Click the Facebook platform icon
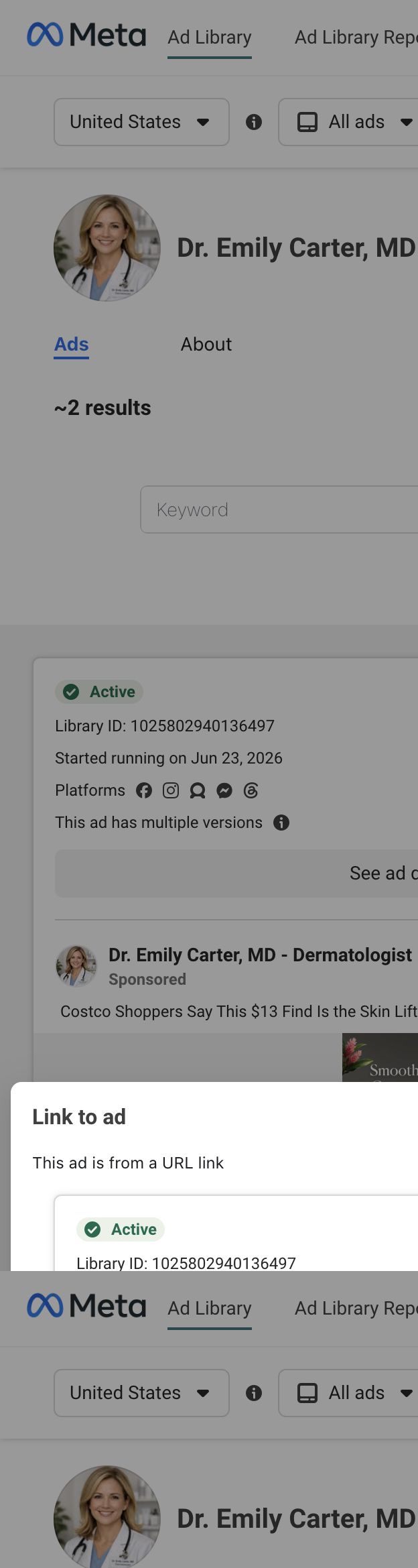Screen dimensions: 418x1568 point(144,790)
